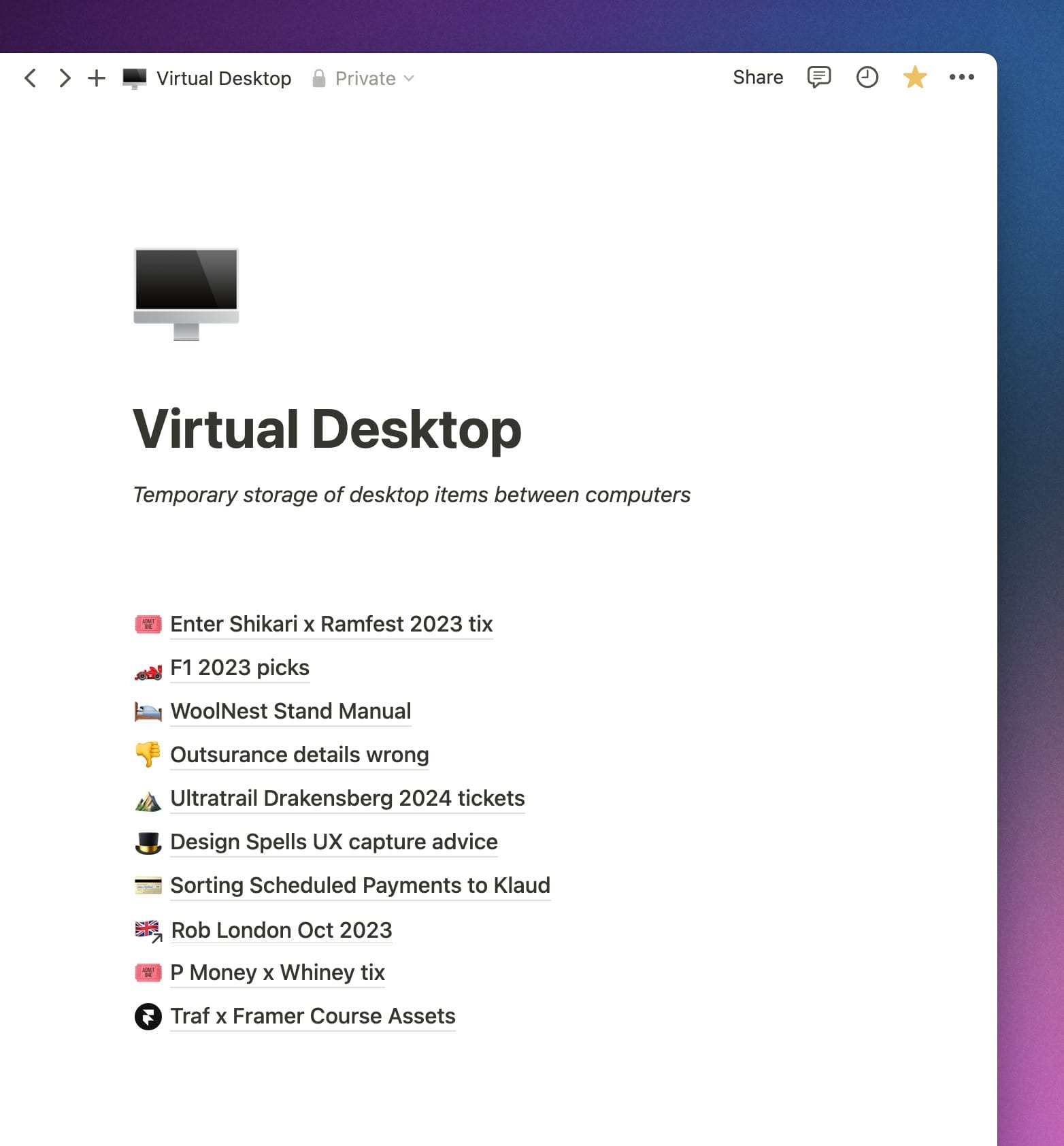
Task: Click the ticket icon beside Enter Shikari
Action: (x=148, y=624)
